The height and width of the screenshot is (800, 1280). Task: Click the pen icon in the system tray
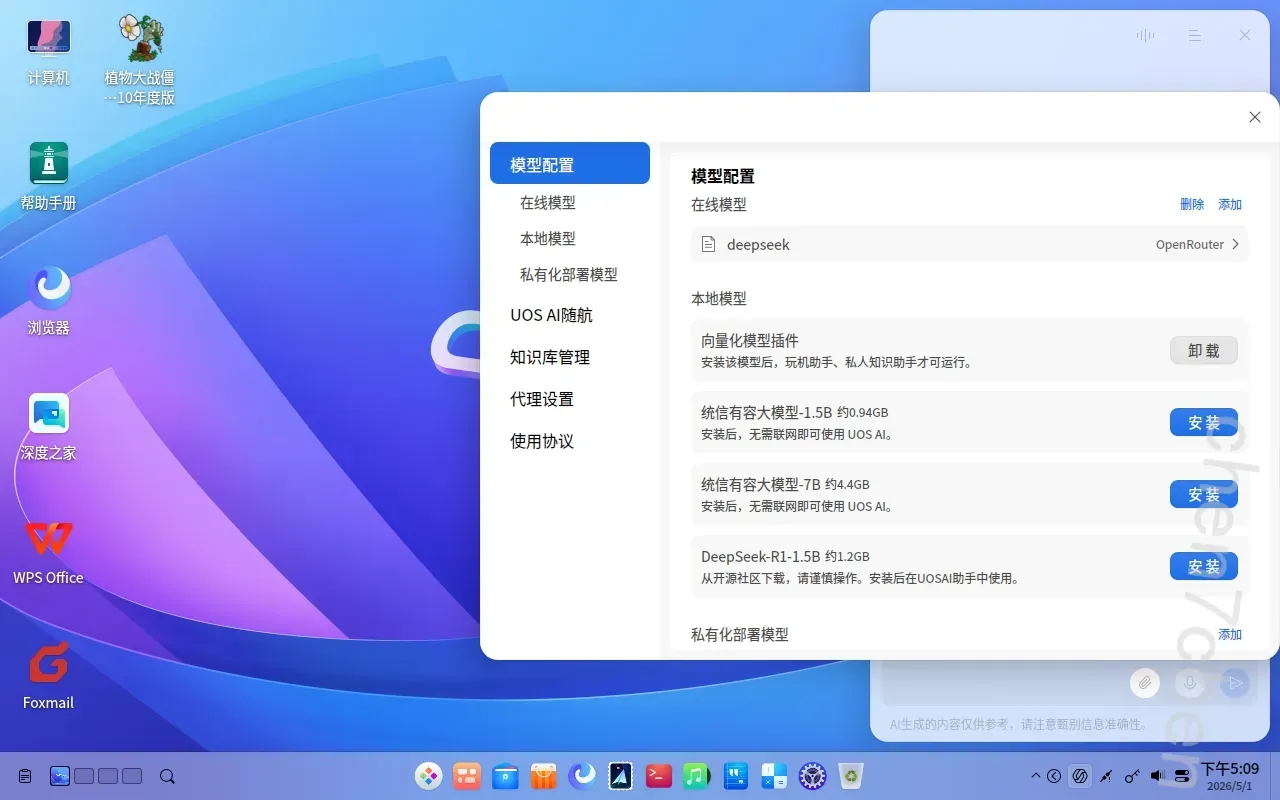tap(1106, 776)
